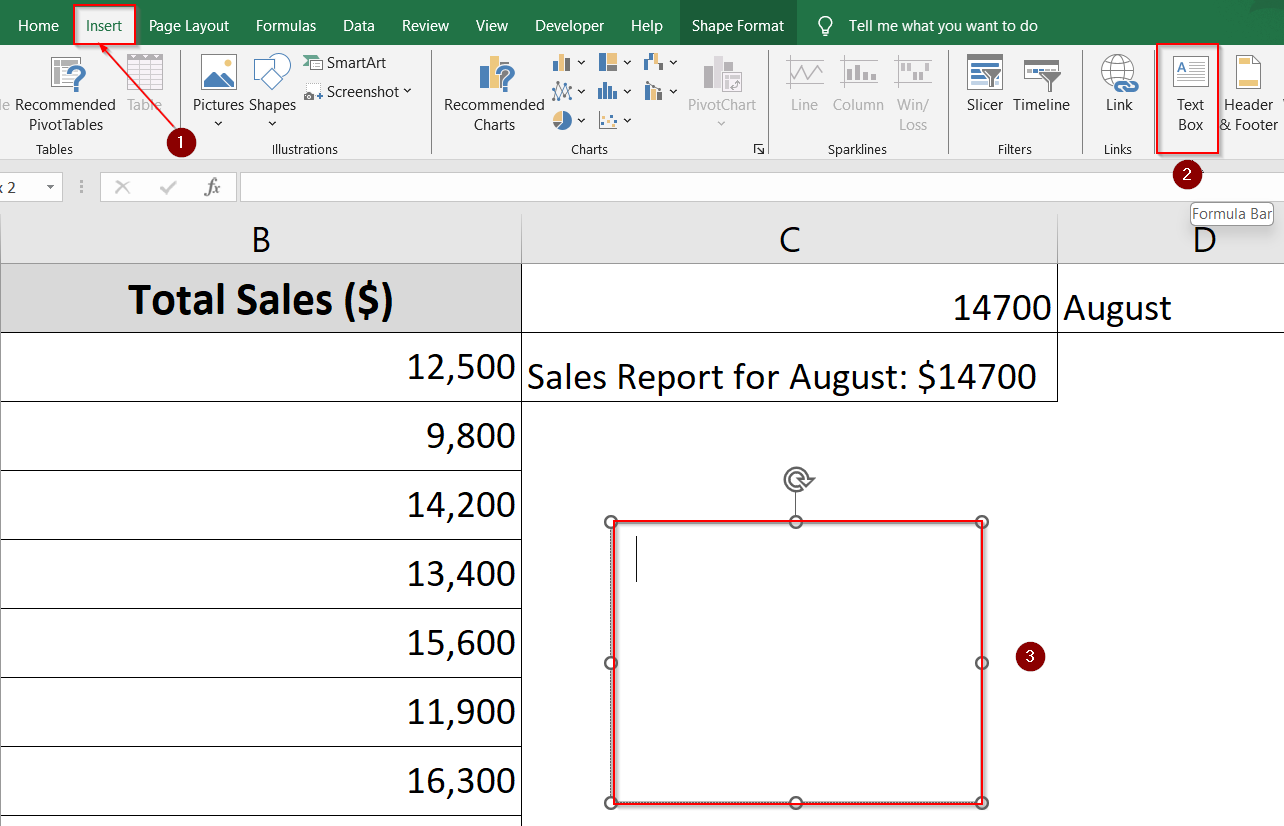Switch to the Home tab
The height and width of the screenshot is (826, 1284).
pos(38,25)
